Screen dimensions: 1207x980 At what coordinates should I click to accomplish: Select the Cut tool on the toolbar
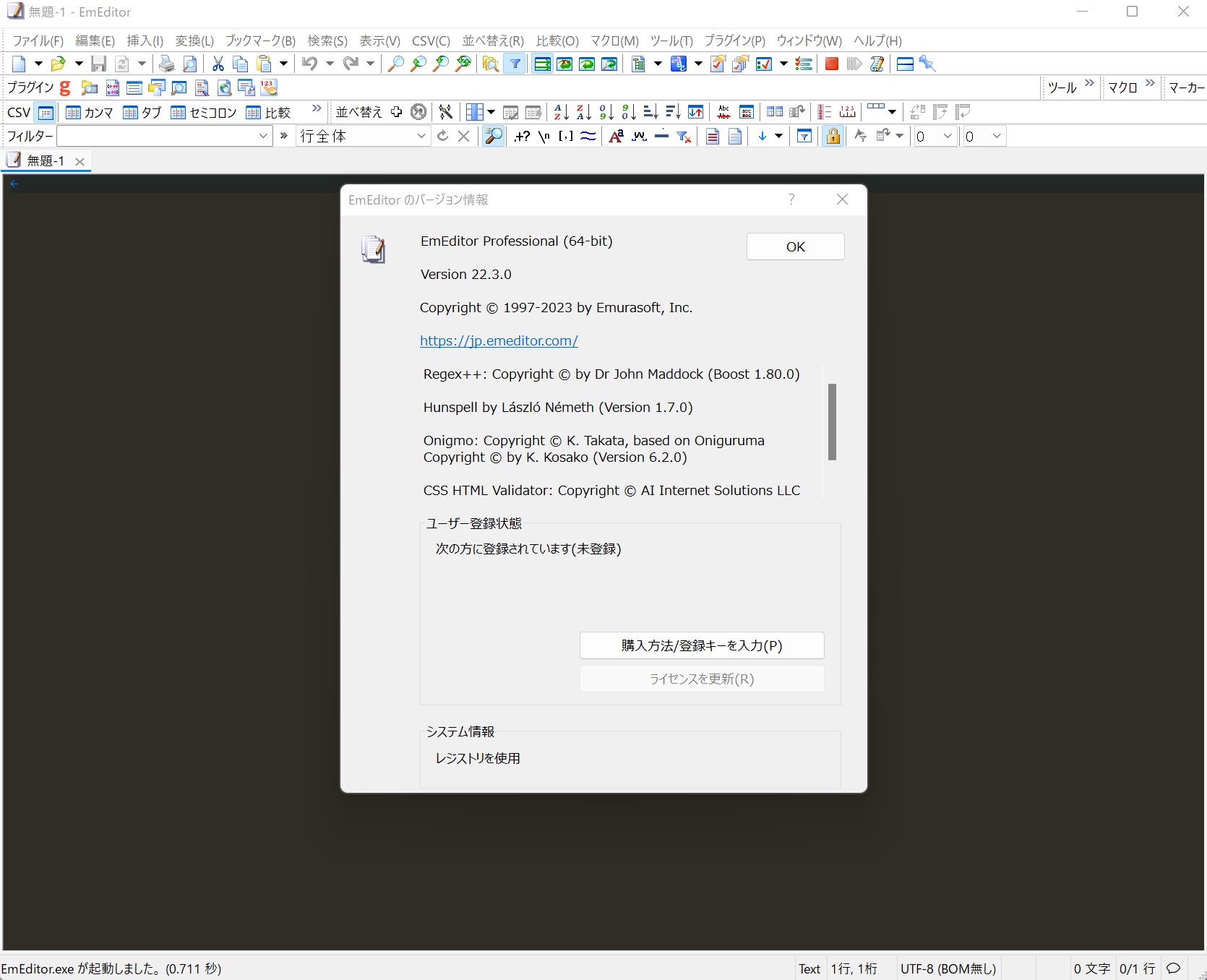[x=218, y=64]
